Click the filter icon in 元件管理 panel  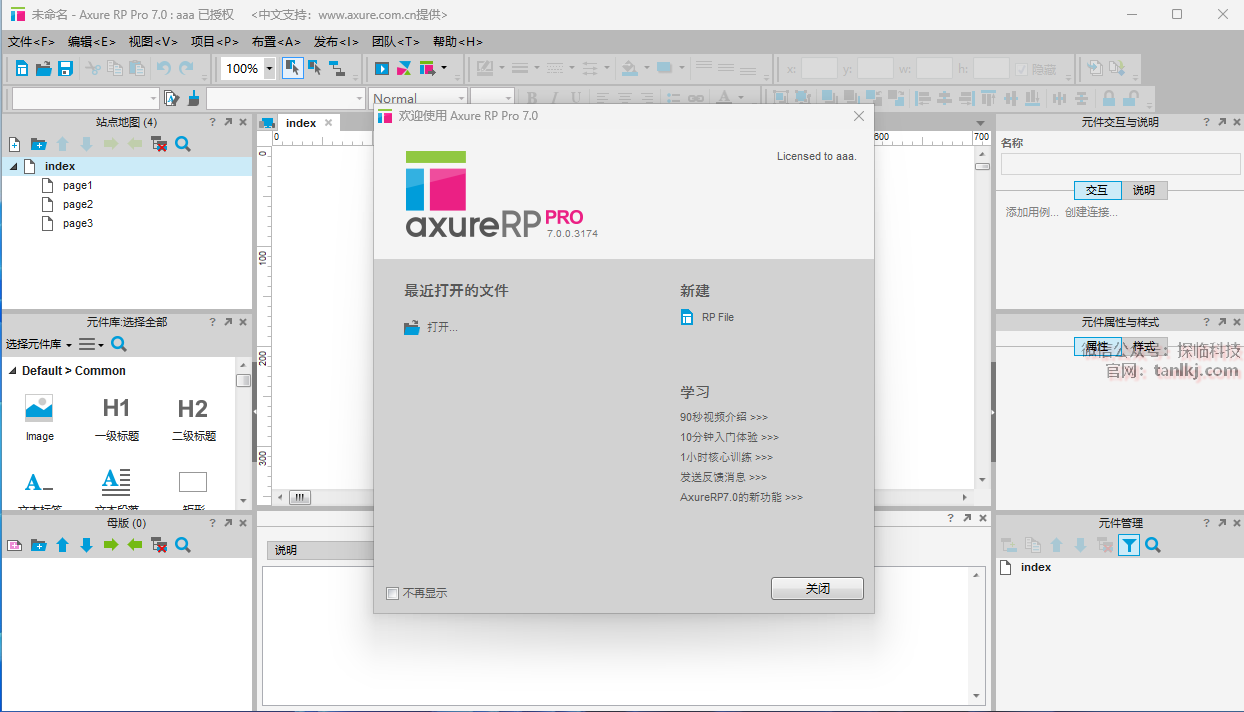point(1128,546)
